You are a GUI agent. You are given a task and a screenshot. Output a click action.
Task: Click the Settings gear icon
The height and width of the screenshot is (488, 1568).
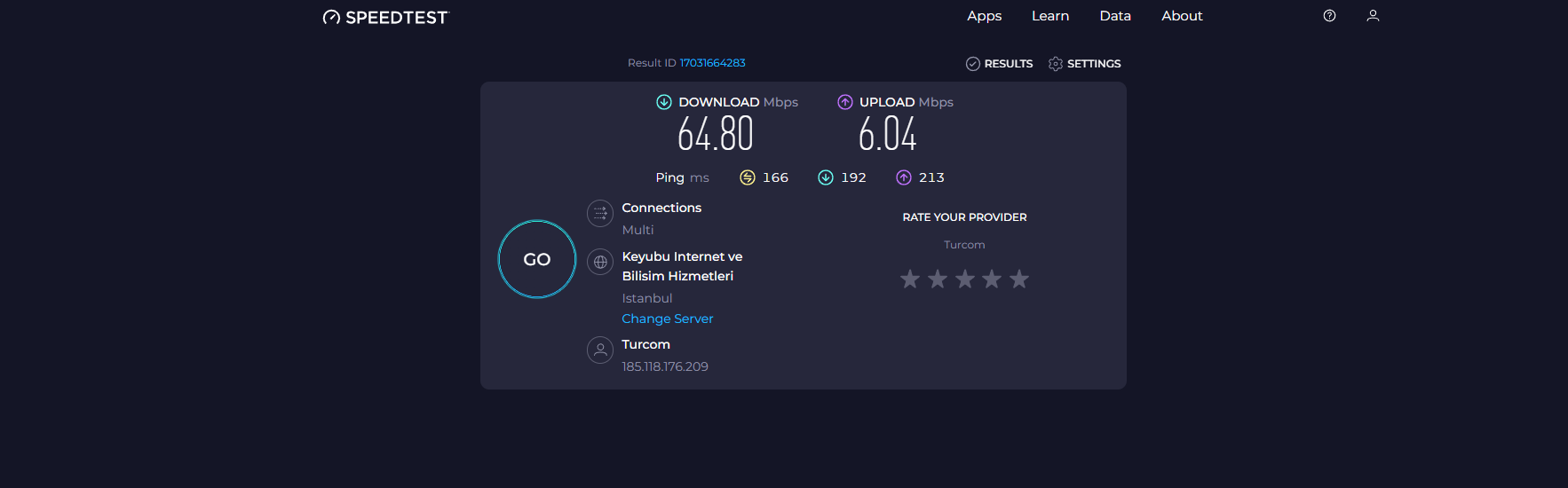(1056, 64)
